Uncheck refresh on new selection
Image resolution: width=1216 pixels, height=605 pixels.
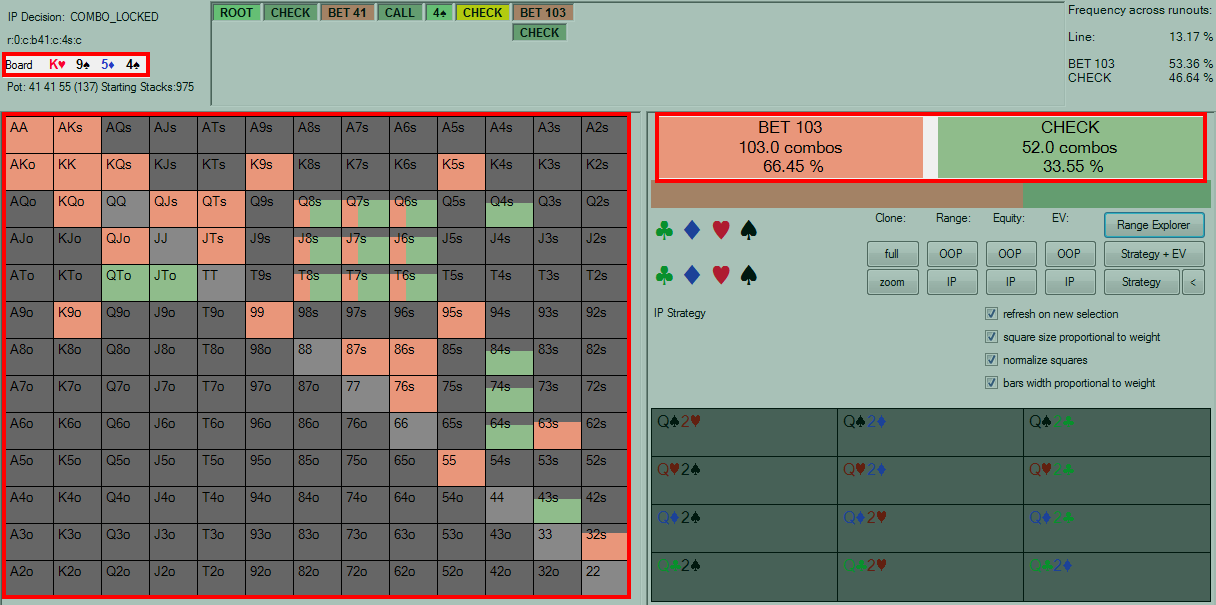point(992,314)
